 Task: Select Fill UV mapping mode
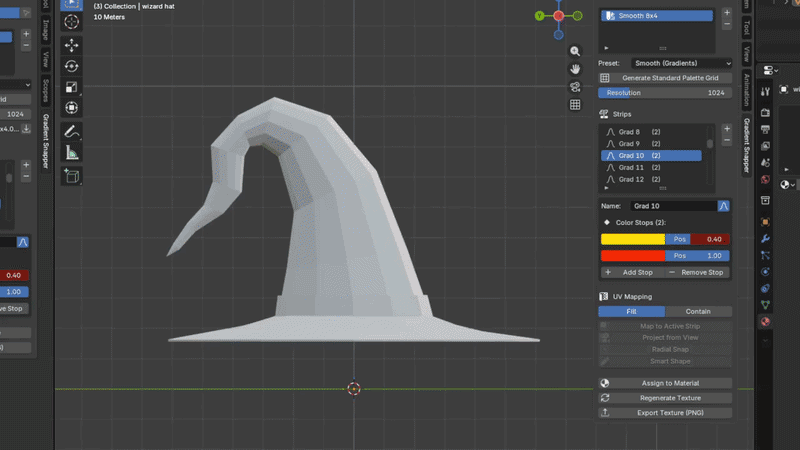coord(631,311)
